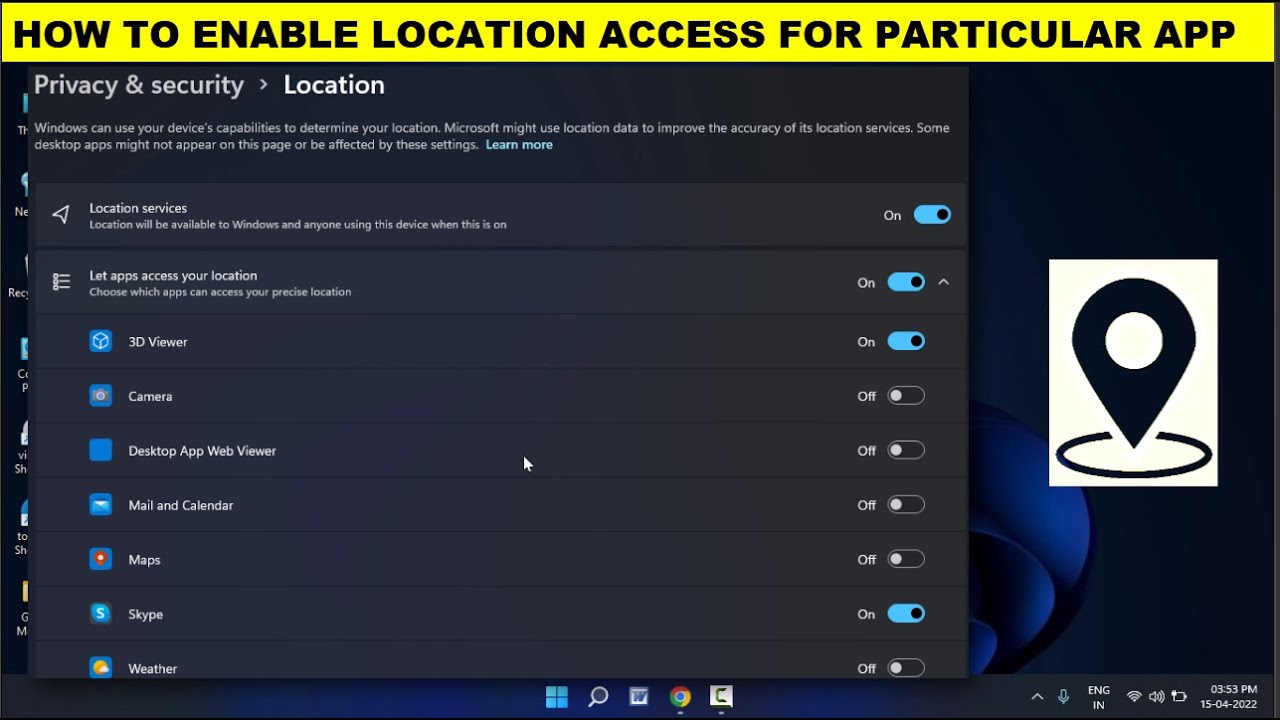Click the Desktop App Web Viewer icon
The image size is (1280, 720).
coord(101,450)
